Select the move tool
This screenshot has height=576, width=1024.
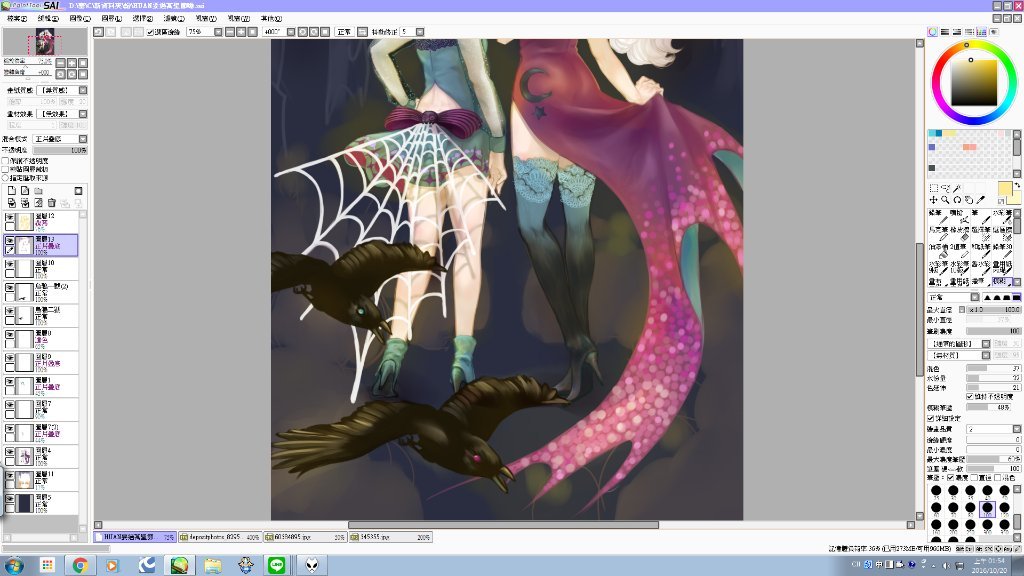933,200
